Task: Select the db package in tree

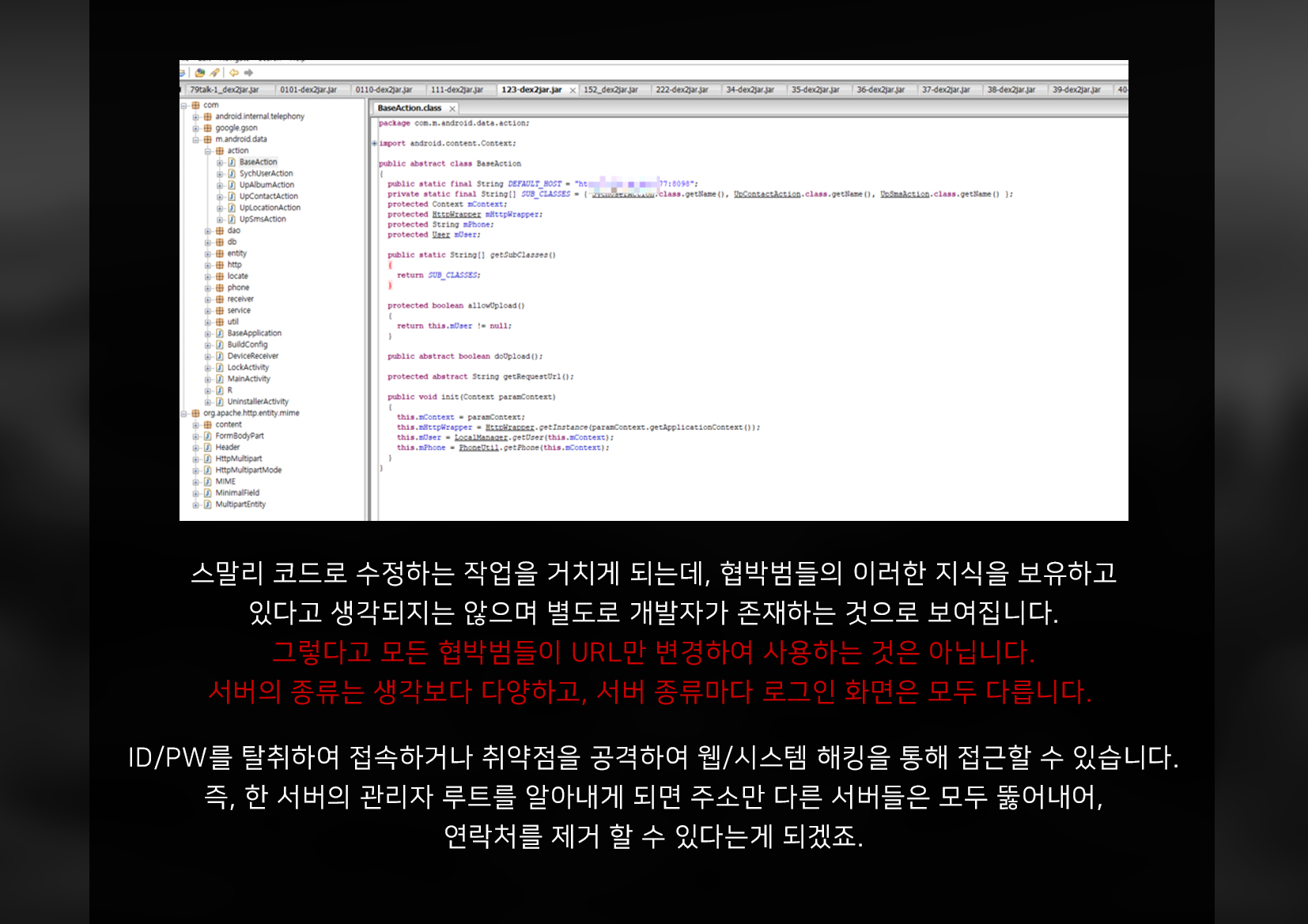Action: pyautogui.click(x=232, y=243)
